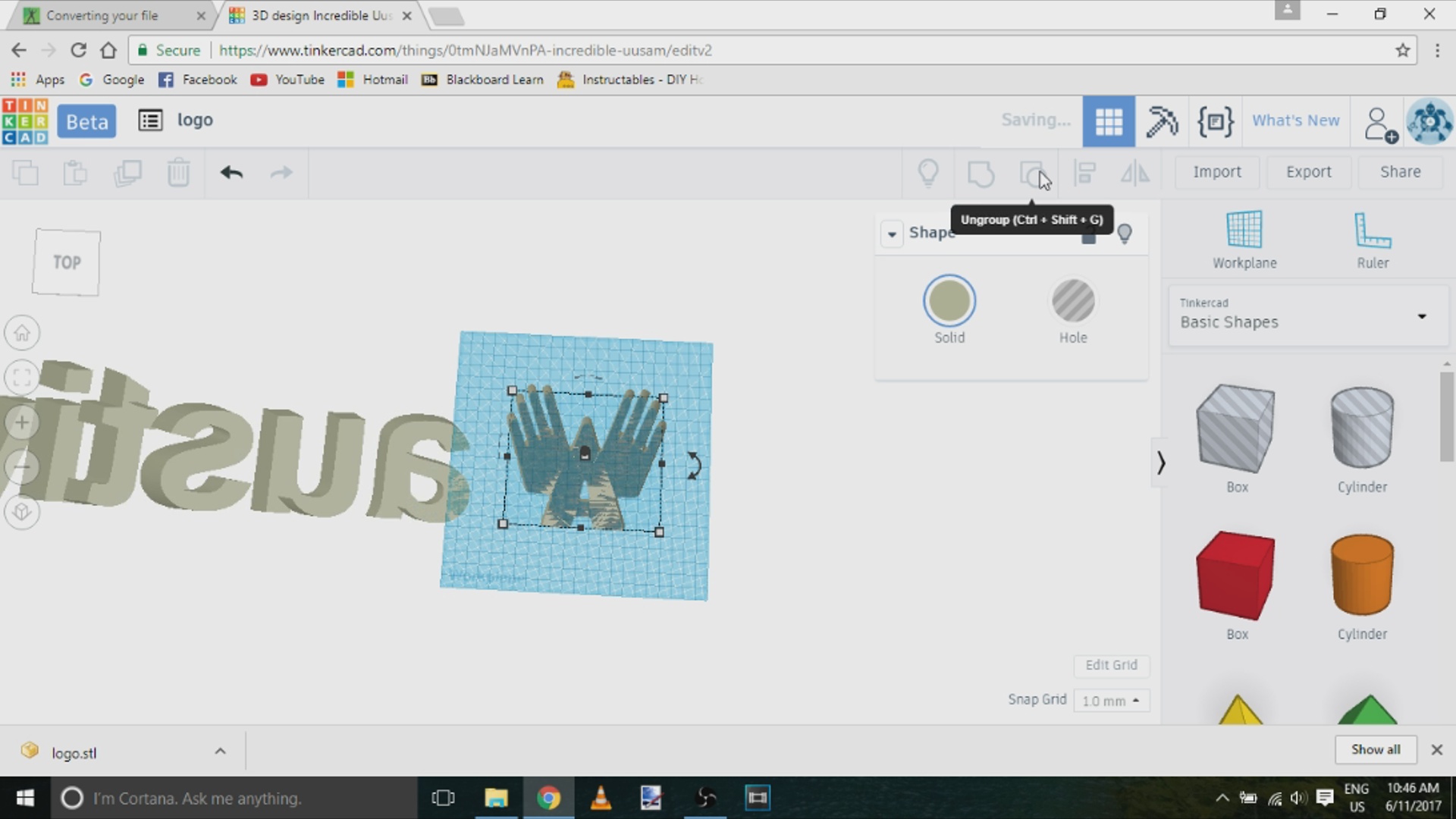Toggle orthographic view cube button
Screen dimensions: 1456x819
(x=22, y=512)
